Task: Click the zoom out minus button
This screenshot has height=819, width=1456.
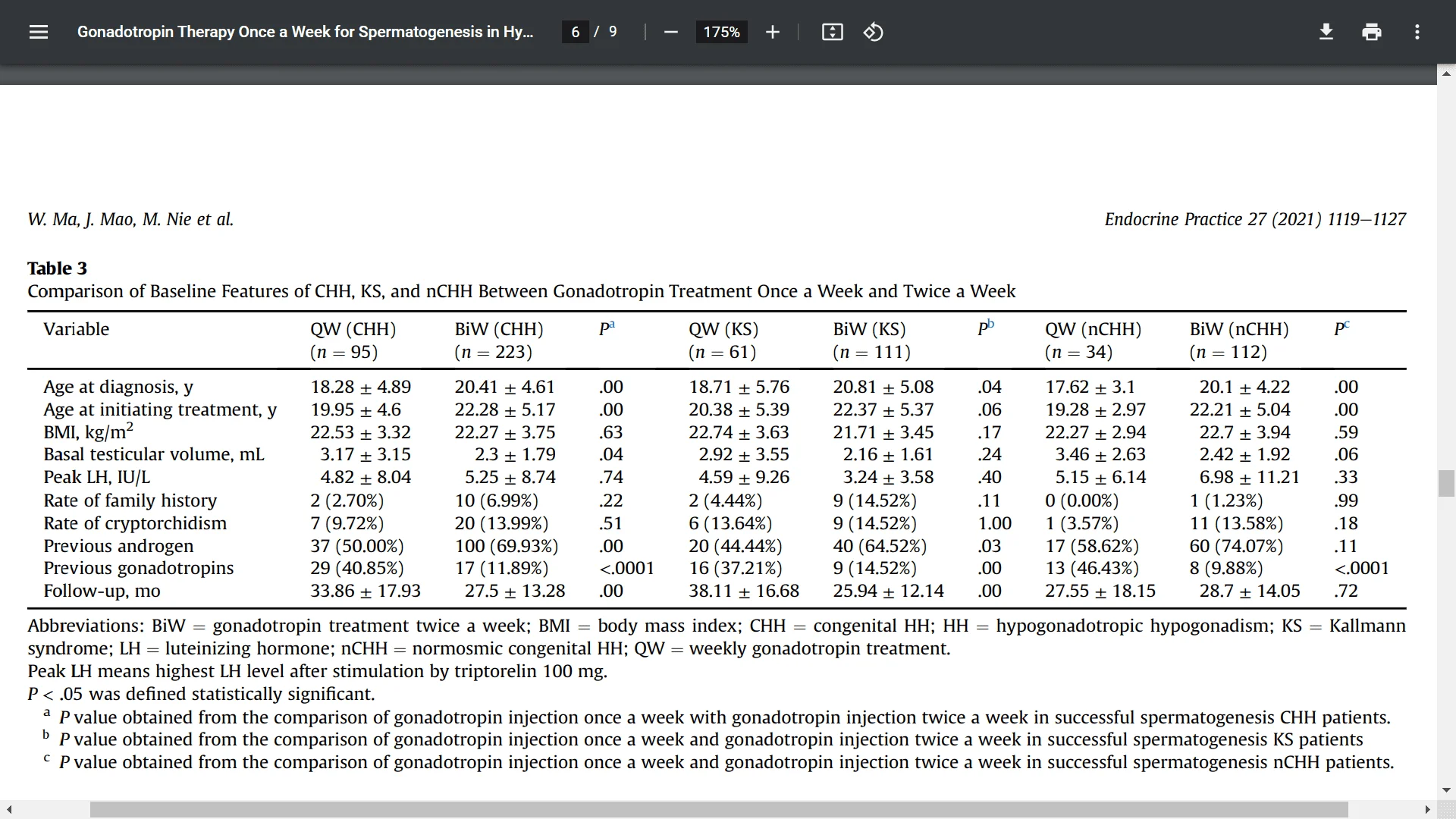Action: click(x=670, y=32)
